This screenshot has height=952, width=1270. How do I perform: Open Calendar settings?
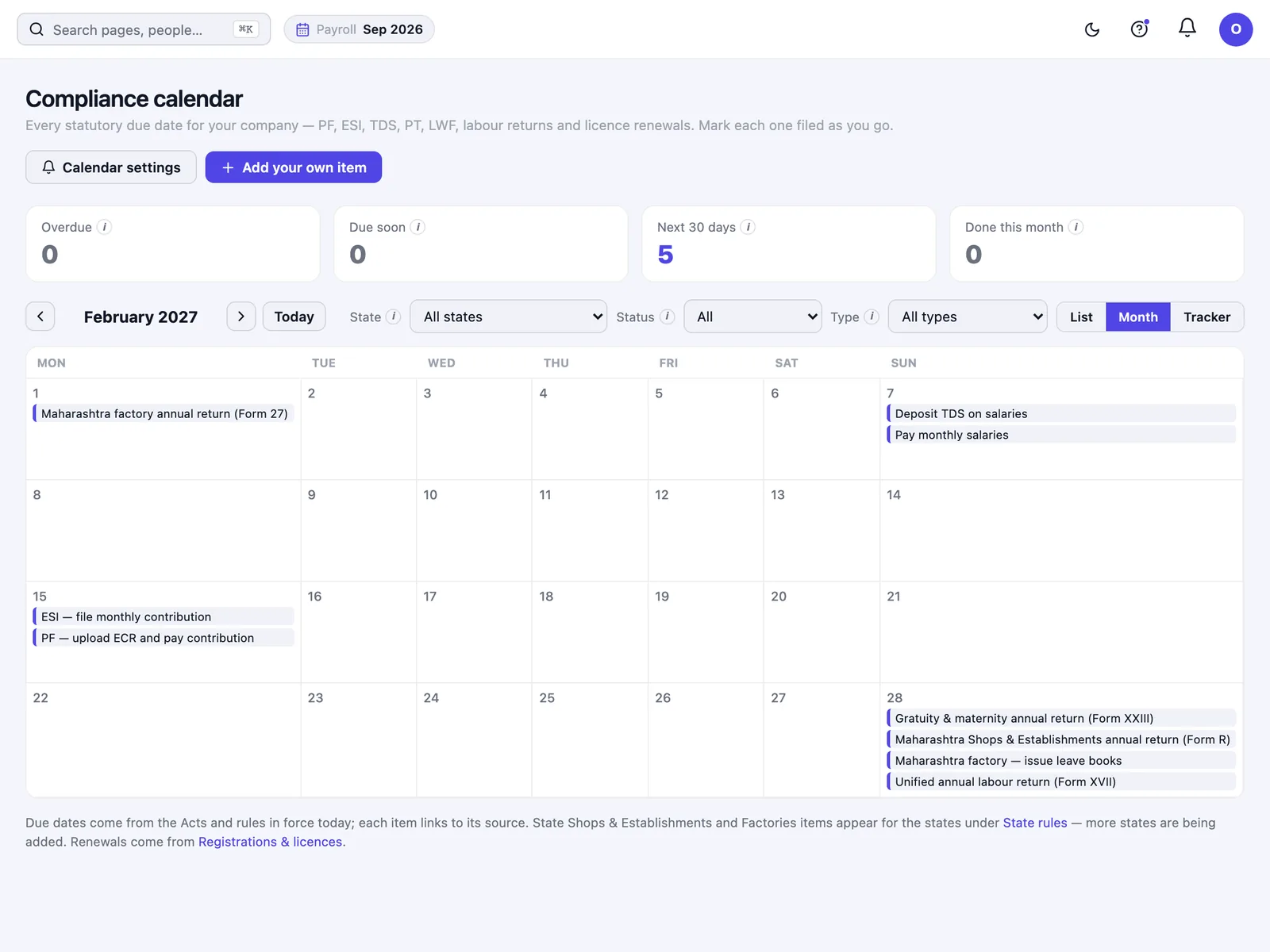[x=111, y=167]
